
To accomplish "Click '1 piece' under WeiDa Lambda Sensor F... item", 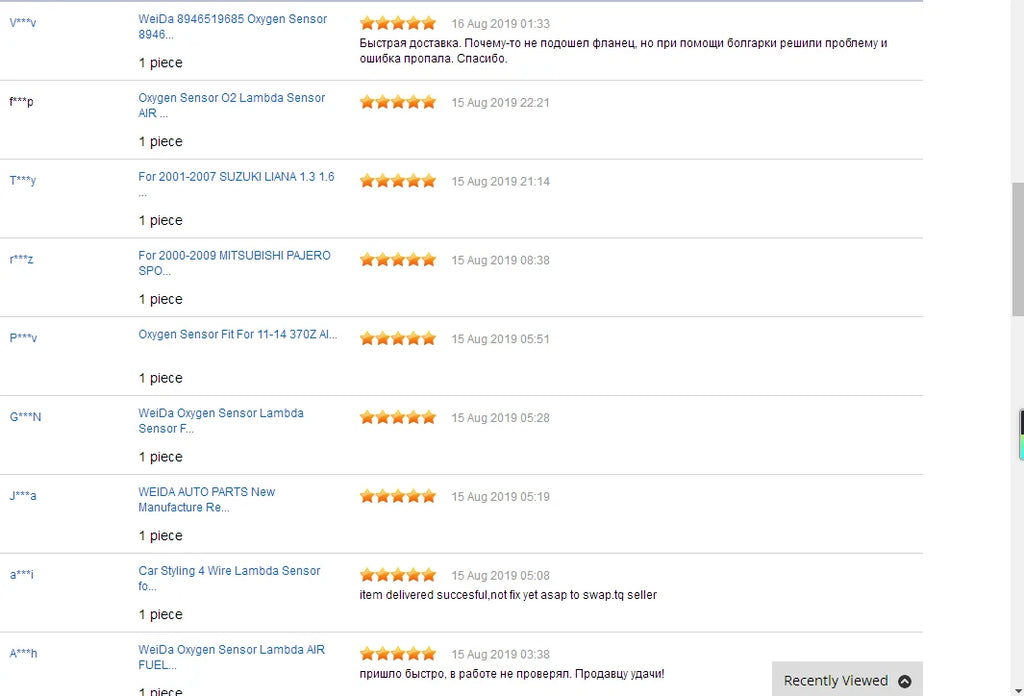I will tap(161, 457).
